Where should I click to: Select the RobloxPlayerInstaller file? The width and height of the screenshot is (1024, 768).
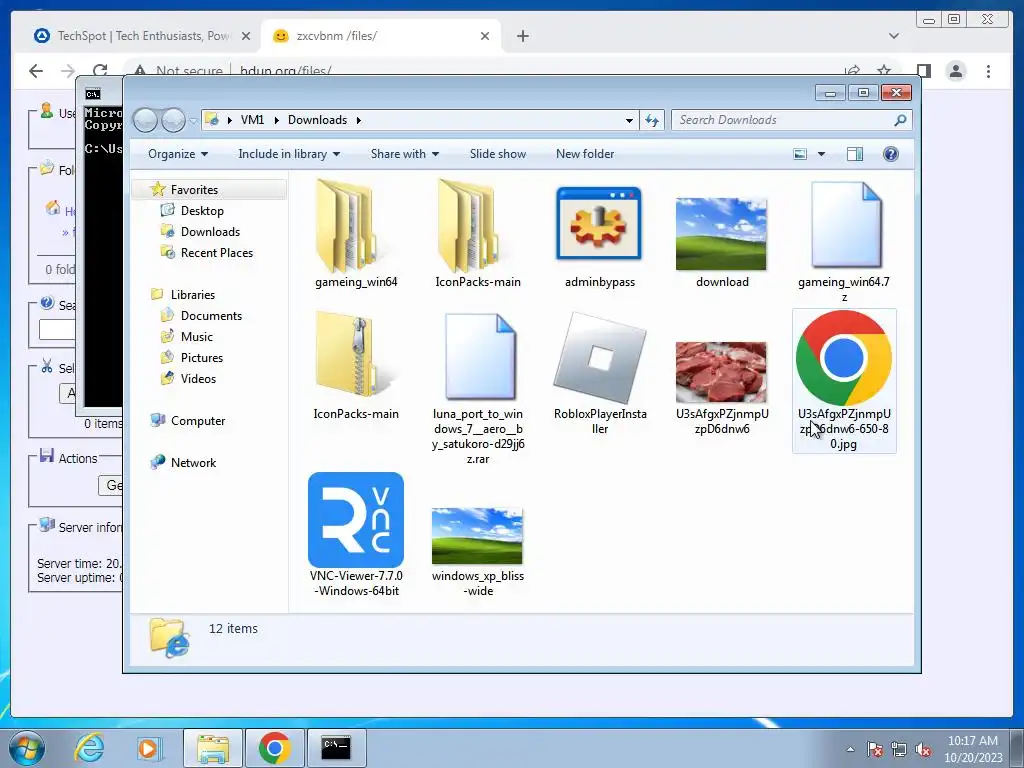[x=600, y=372]
